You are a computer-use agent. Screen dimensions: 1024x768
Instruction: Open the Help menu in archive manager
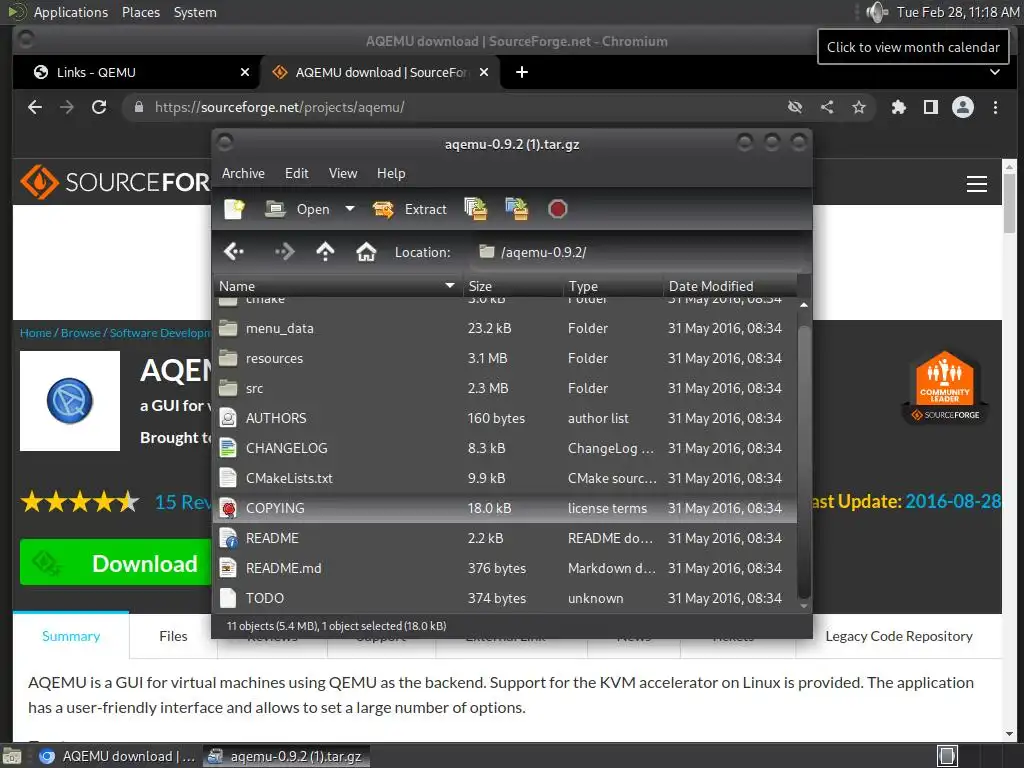click(x=391, y=173)
